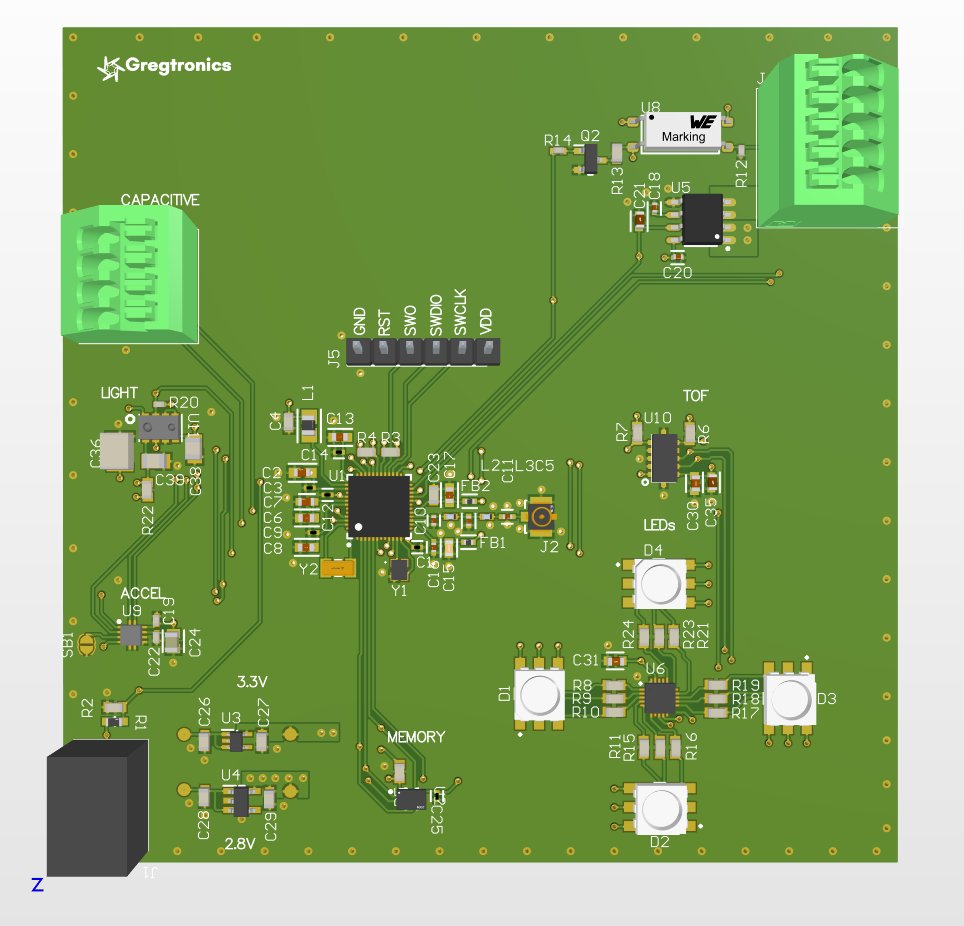Image resolution: width=964 pixels, height=926 pixels.
Task: Select the U9 accelerometer chip
Action: click(x=130, y=636)
